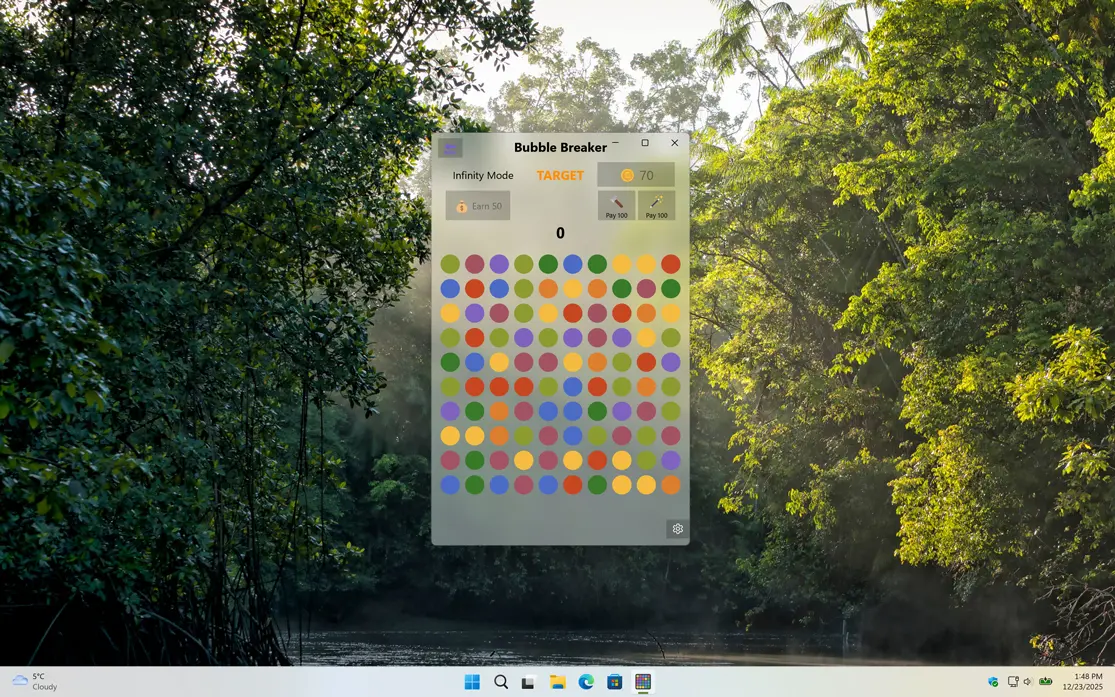
Task: Pop the blue bubble in the bottom-left corner
Action: click(450, 485)
